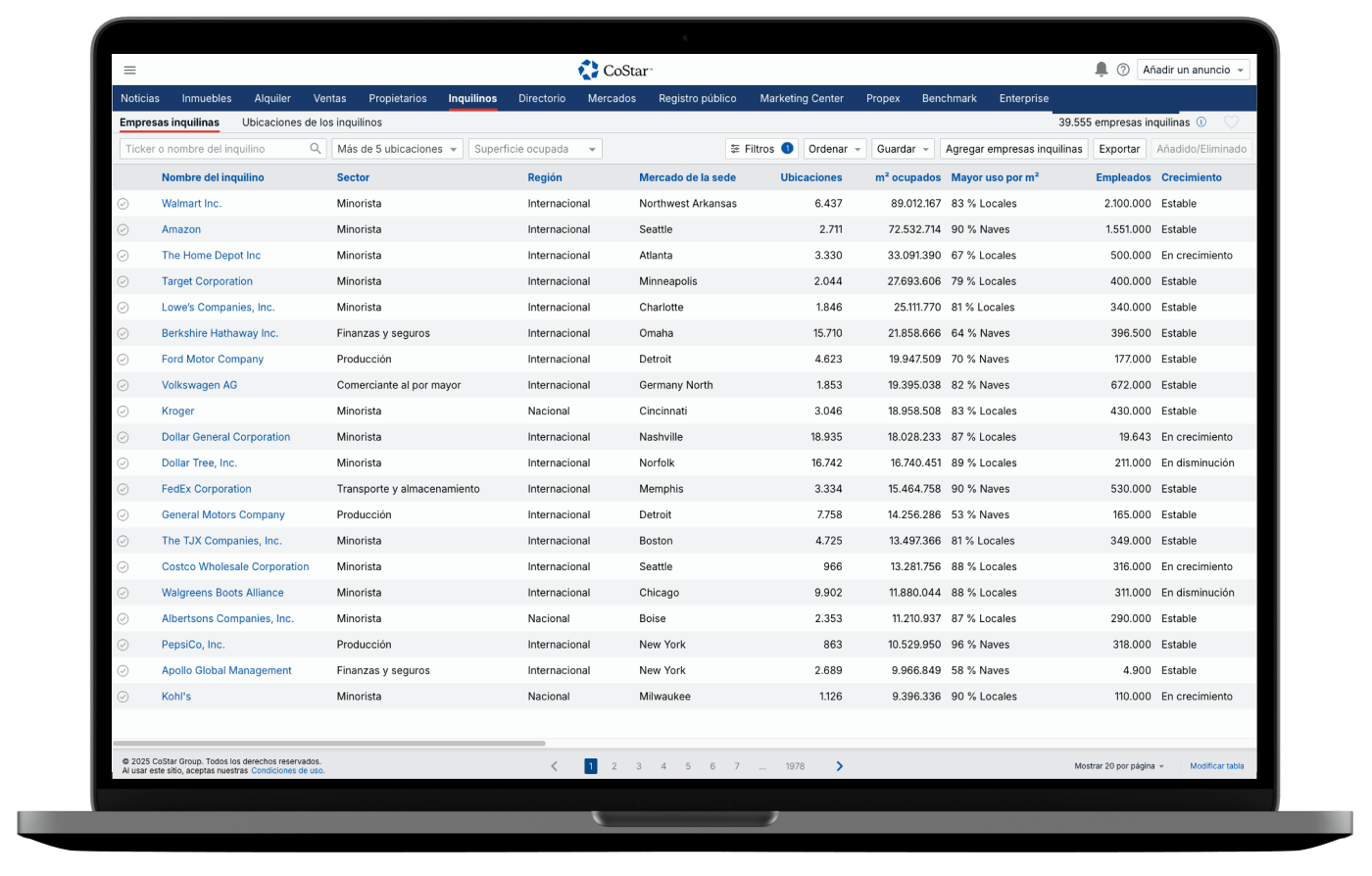Viewport: 1372px width, 876px height.
Task: Click the CoStar logo
Action: (614, 70)
